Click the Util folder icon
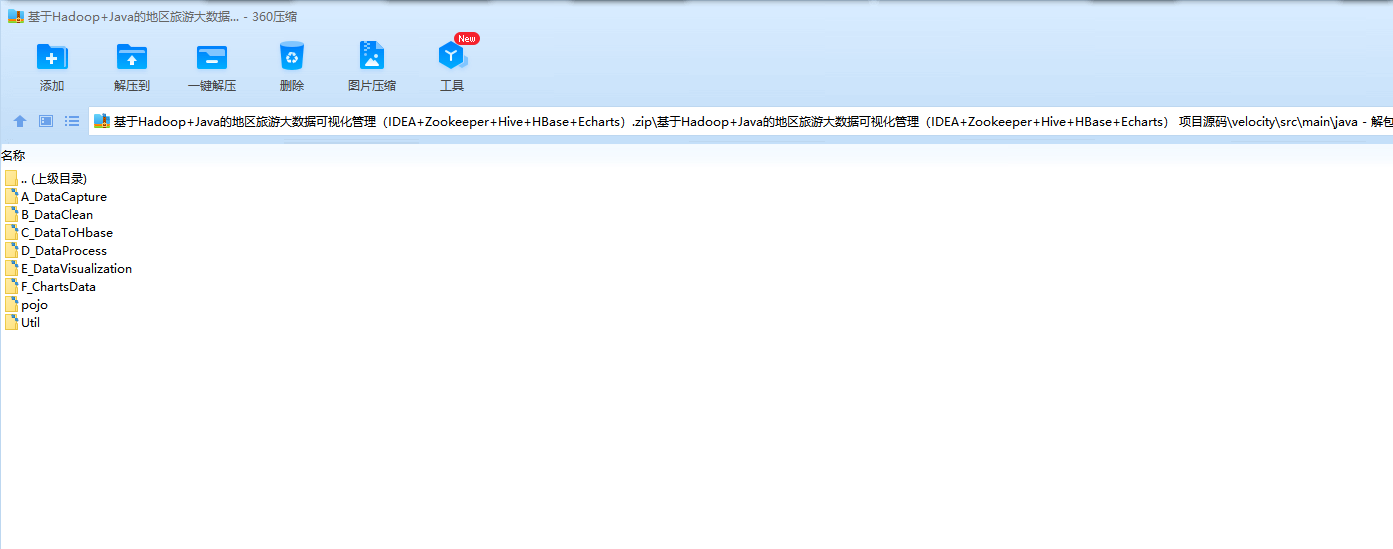The width and height of the screenshot is (1393, 549). click(x=11, y=323)
